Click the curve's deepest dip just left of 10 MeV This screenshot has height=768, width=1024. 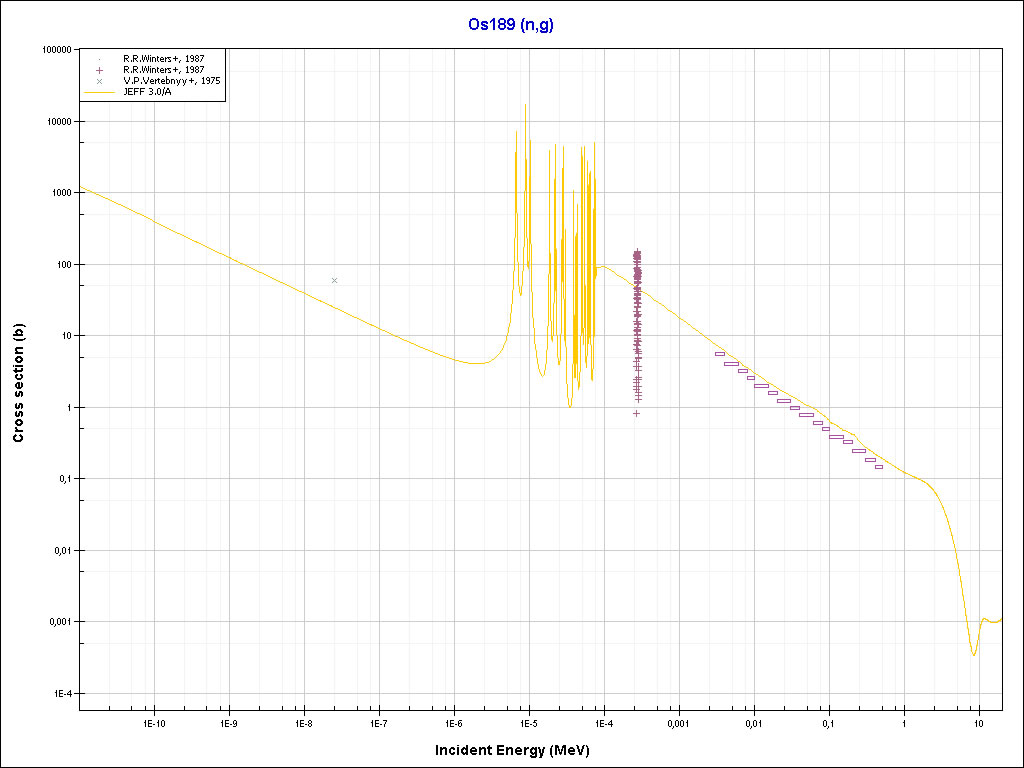pyautogui.click(x=973, y=655)
